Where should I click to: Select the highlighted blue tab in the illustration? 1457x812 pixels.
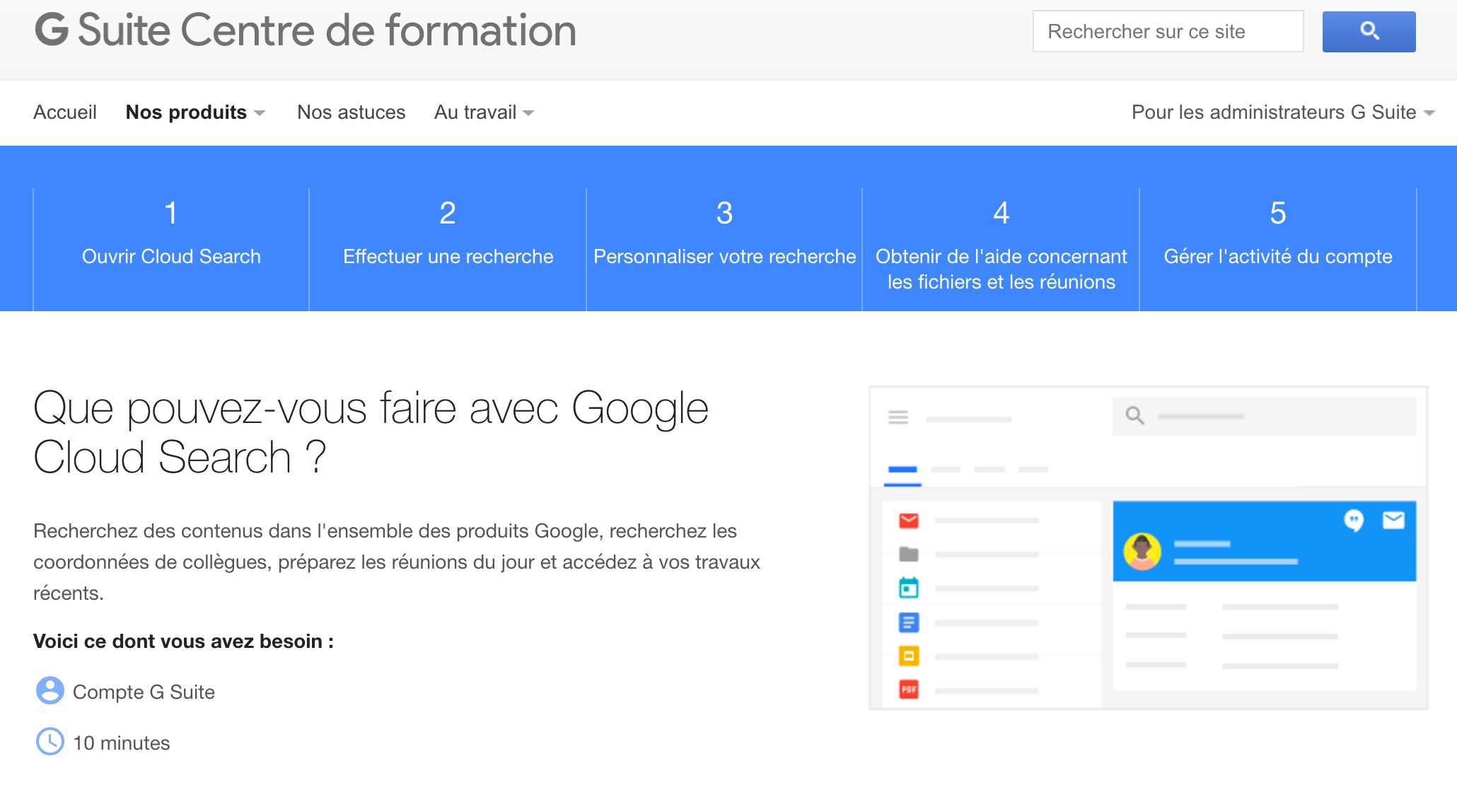tap(903, 469)
